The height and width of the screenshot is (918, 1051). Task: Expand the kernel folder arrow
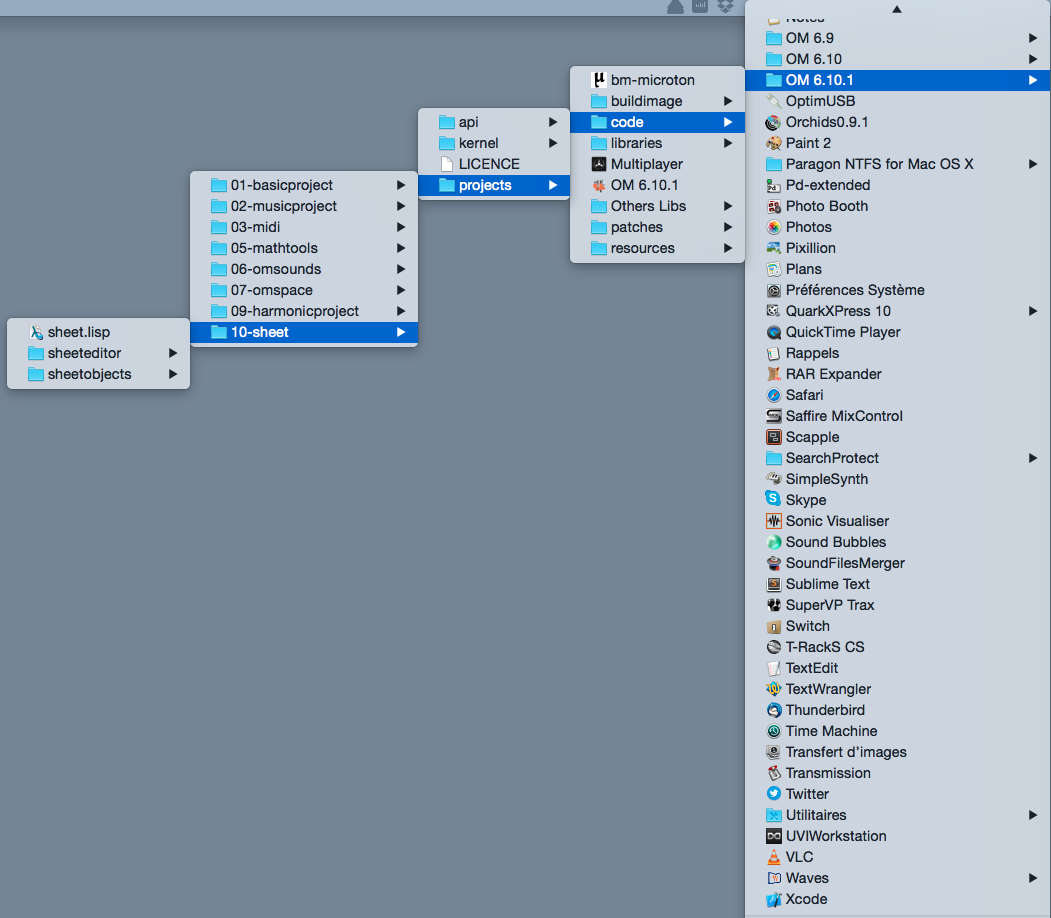[553, 143]
